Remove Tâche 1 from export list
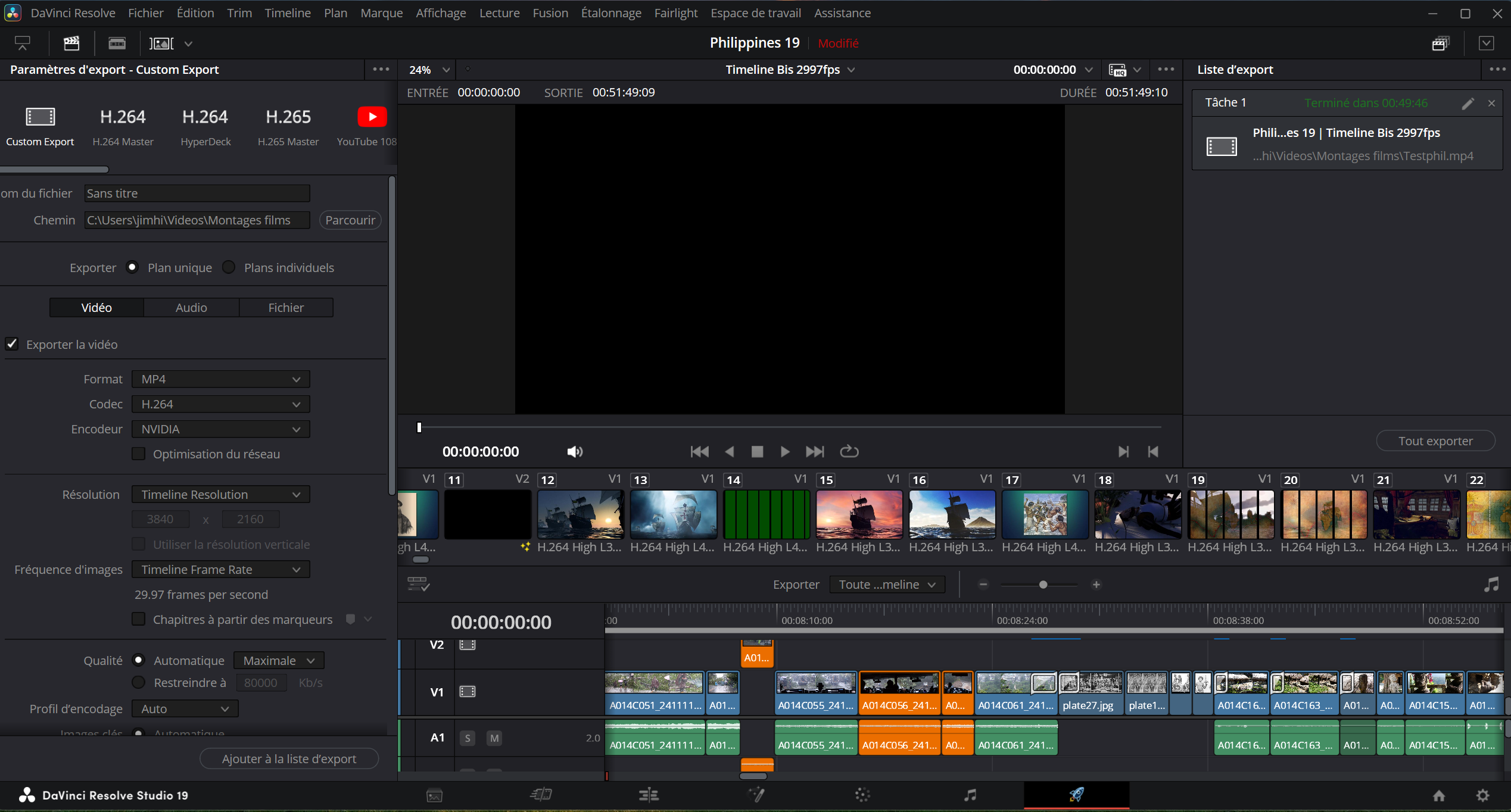Screen dimensions: 1511x812 click(x=1491, y=103)
